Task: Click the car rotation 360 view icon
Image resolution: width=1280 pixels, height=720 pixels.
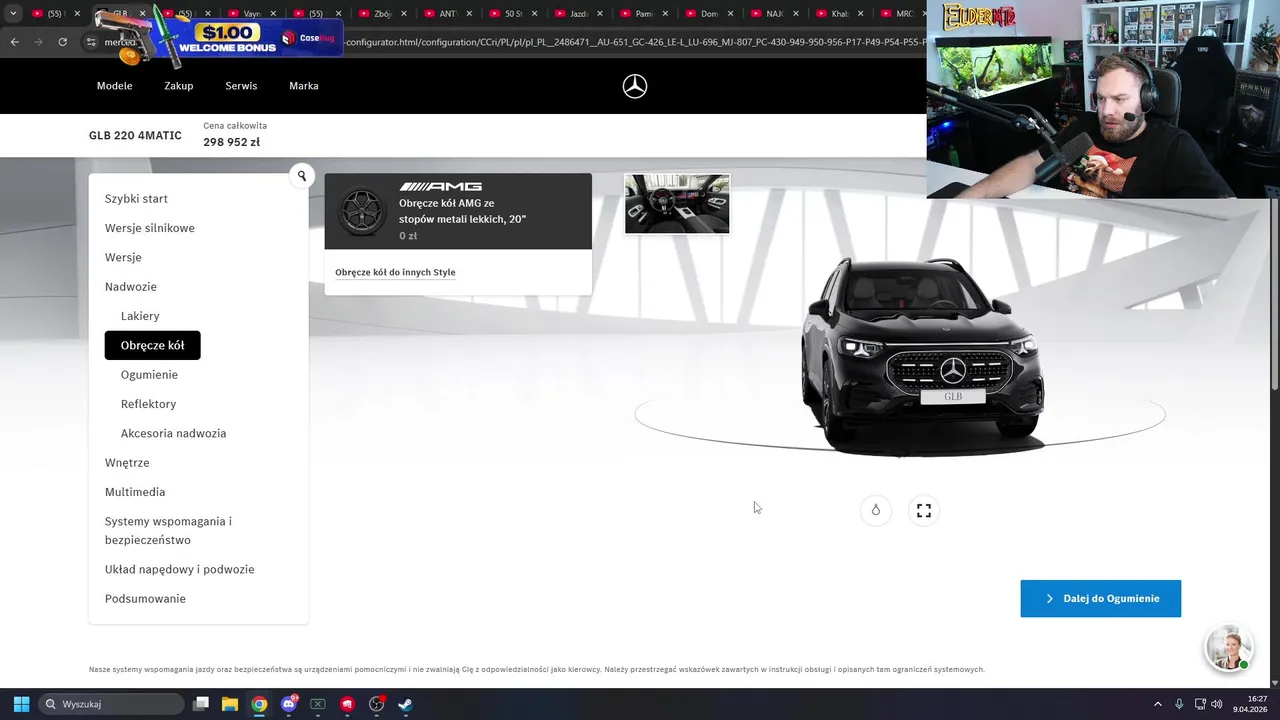Action: point(875,510)
